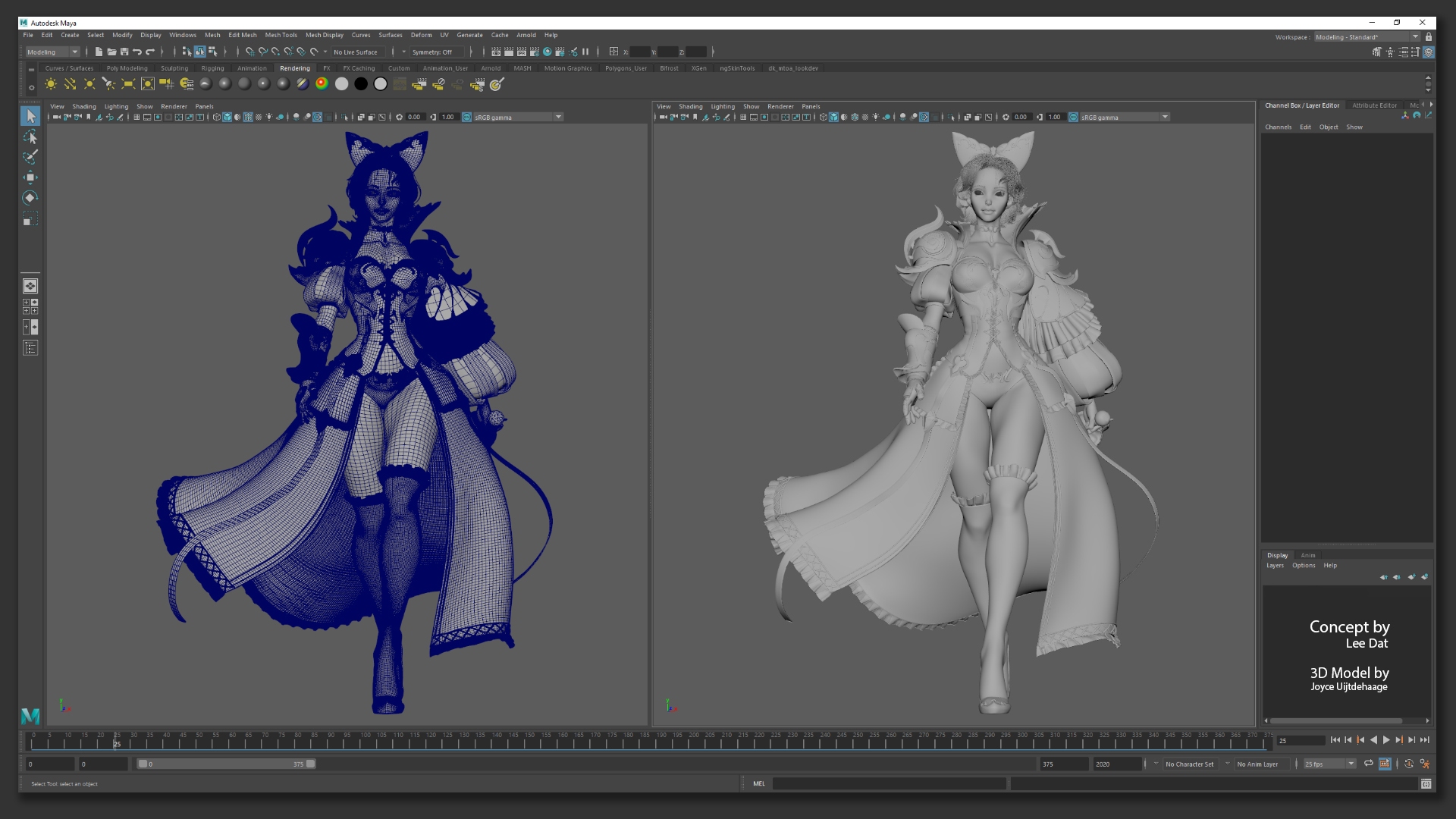Open sRGB gamma dropdown in right viewport
The image size is (1456, 819).
click(x=1125, y=117)
